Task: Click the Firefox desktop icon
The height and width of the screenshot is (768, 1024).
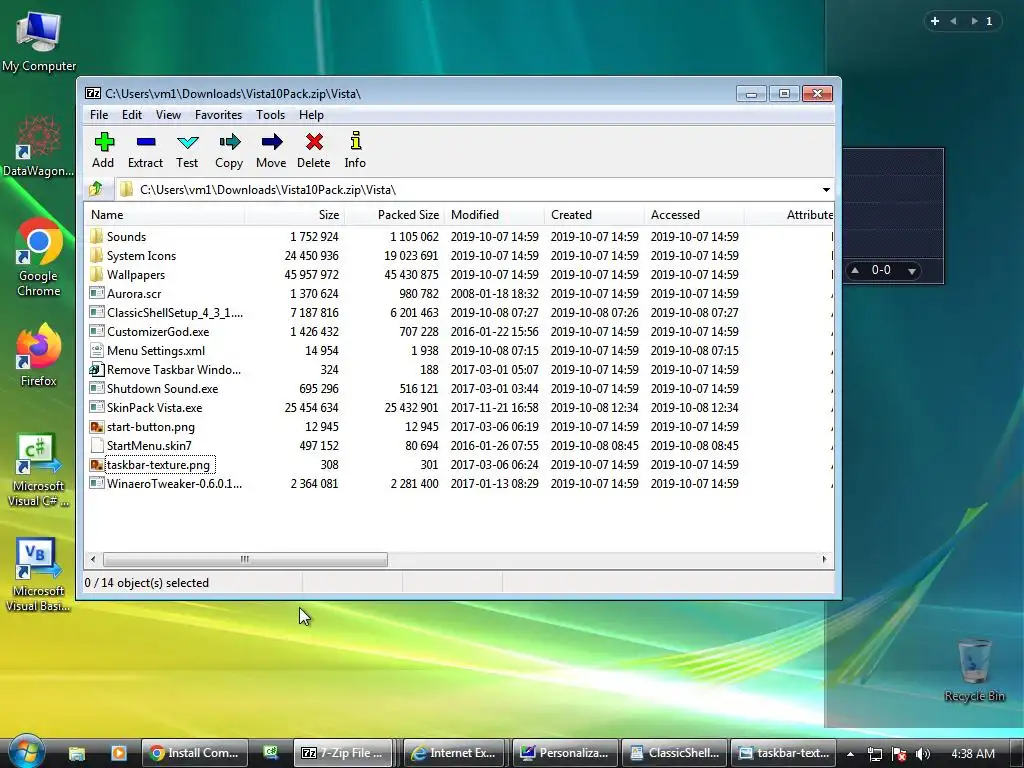Action: [x=39, y=355]
